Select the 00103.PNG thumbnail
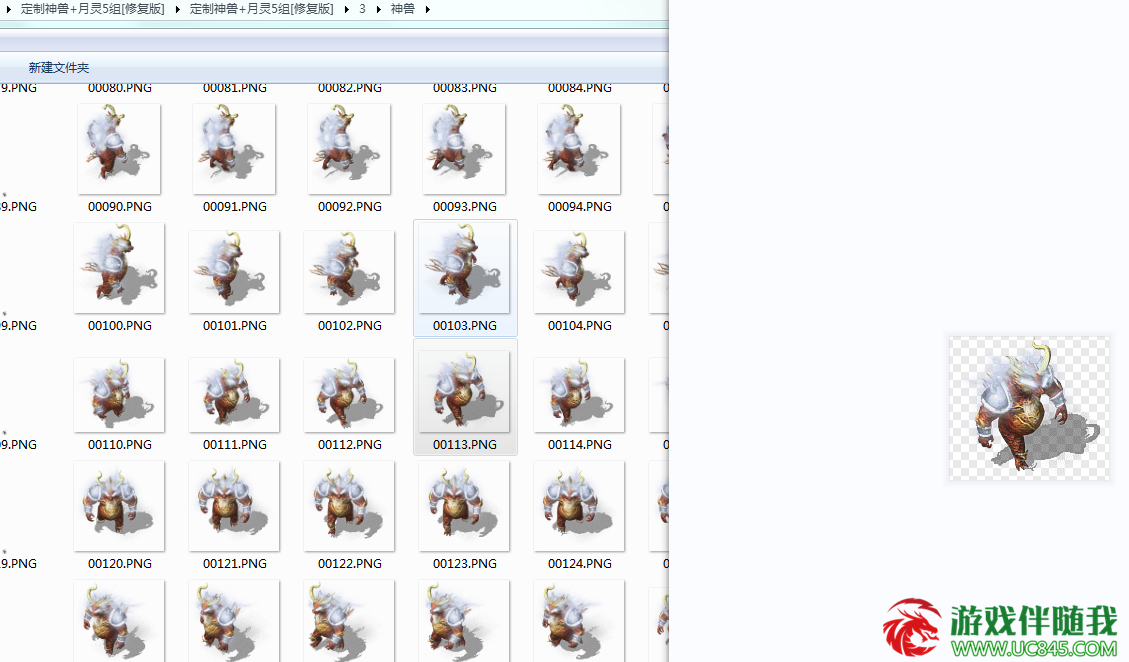The width and height of the screenshot is (1129, 662). coord(464,269)
